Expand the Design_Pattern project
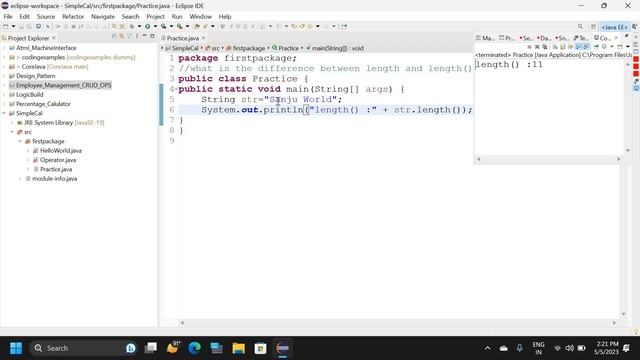The image size is (640, 360). [x=4, y=76]
